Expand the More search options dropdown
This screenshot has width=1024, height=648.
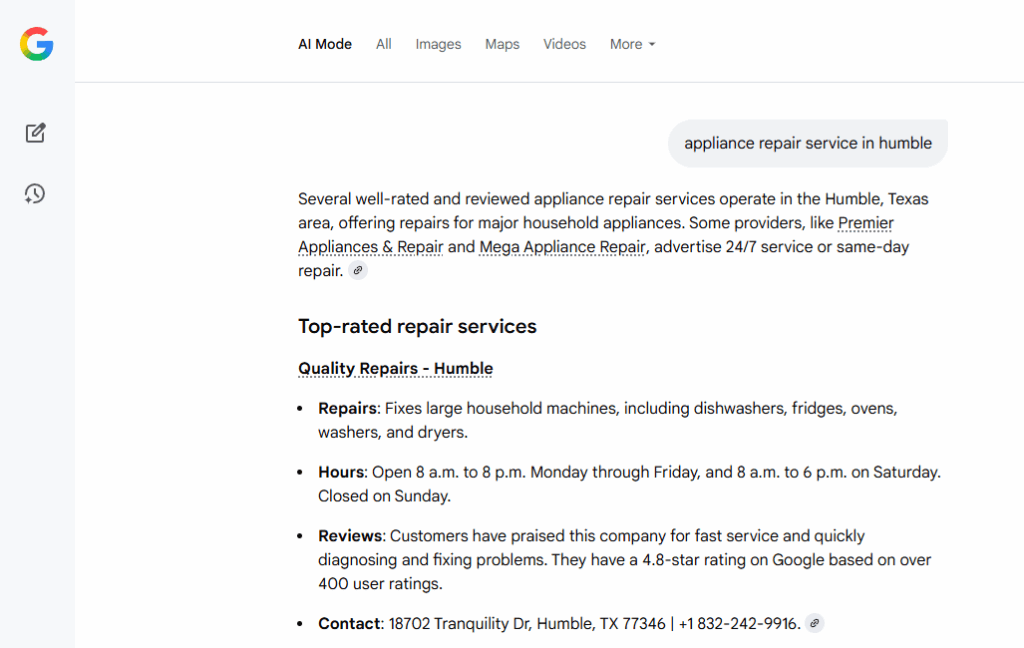click(x=632, y=44)
